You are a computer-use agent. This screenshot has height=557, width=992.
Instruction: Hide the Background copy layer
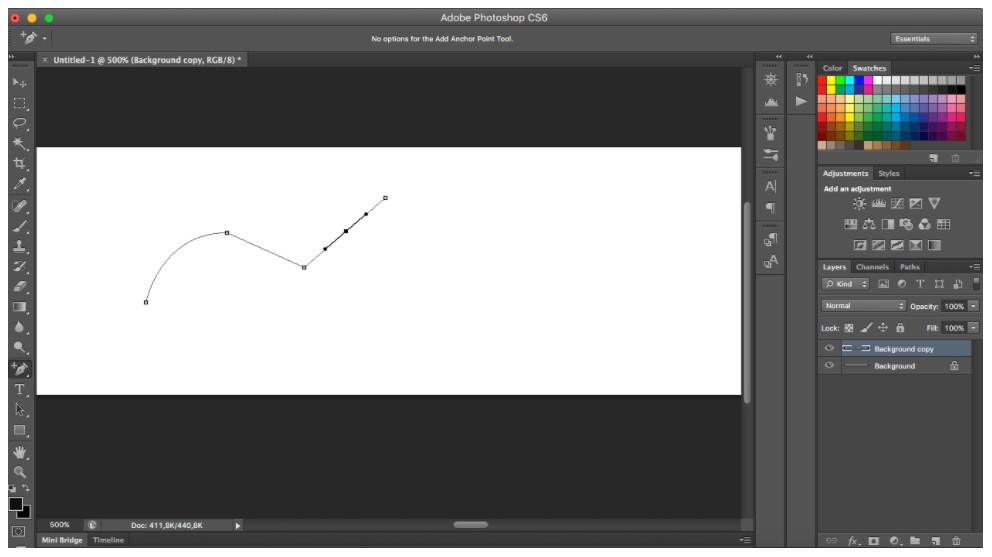(829, 348)
